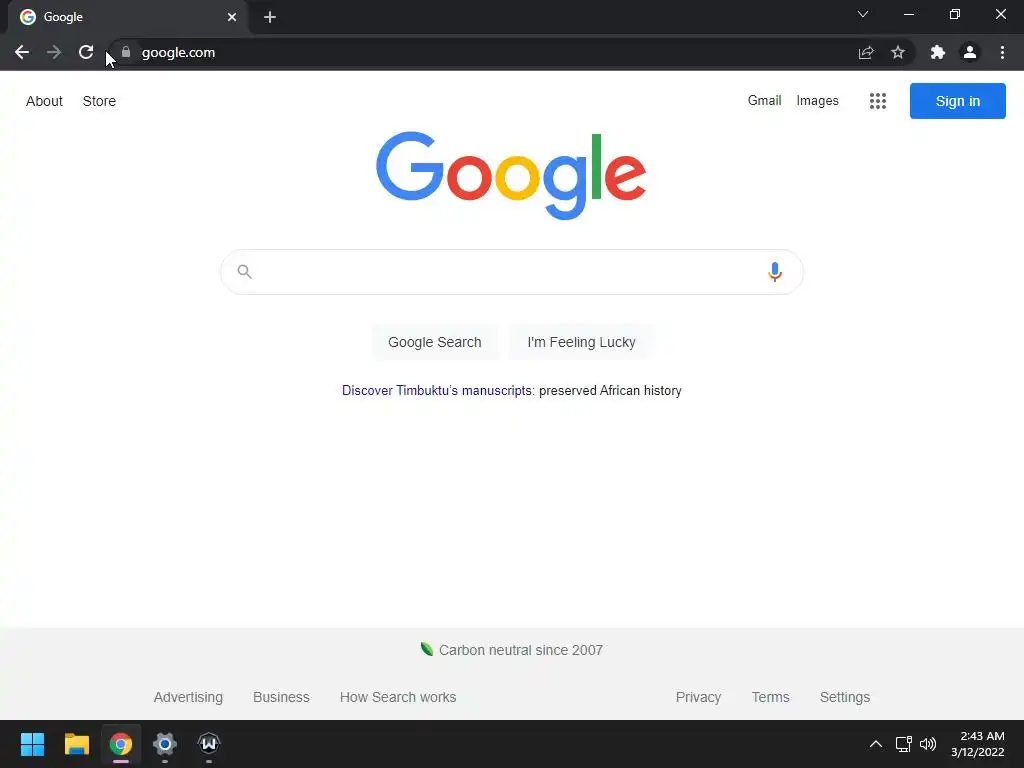The width and height of the screenshot is (1024, 768).
Task: Go back using the back arrow
Action: 22,52
